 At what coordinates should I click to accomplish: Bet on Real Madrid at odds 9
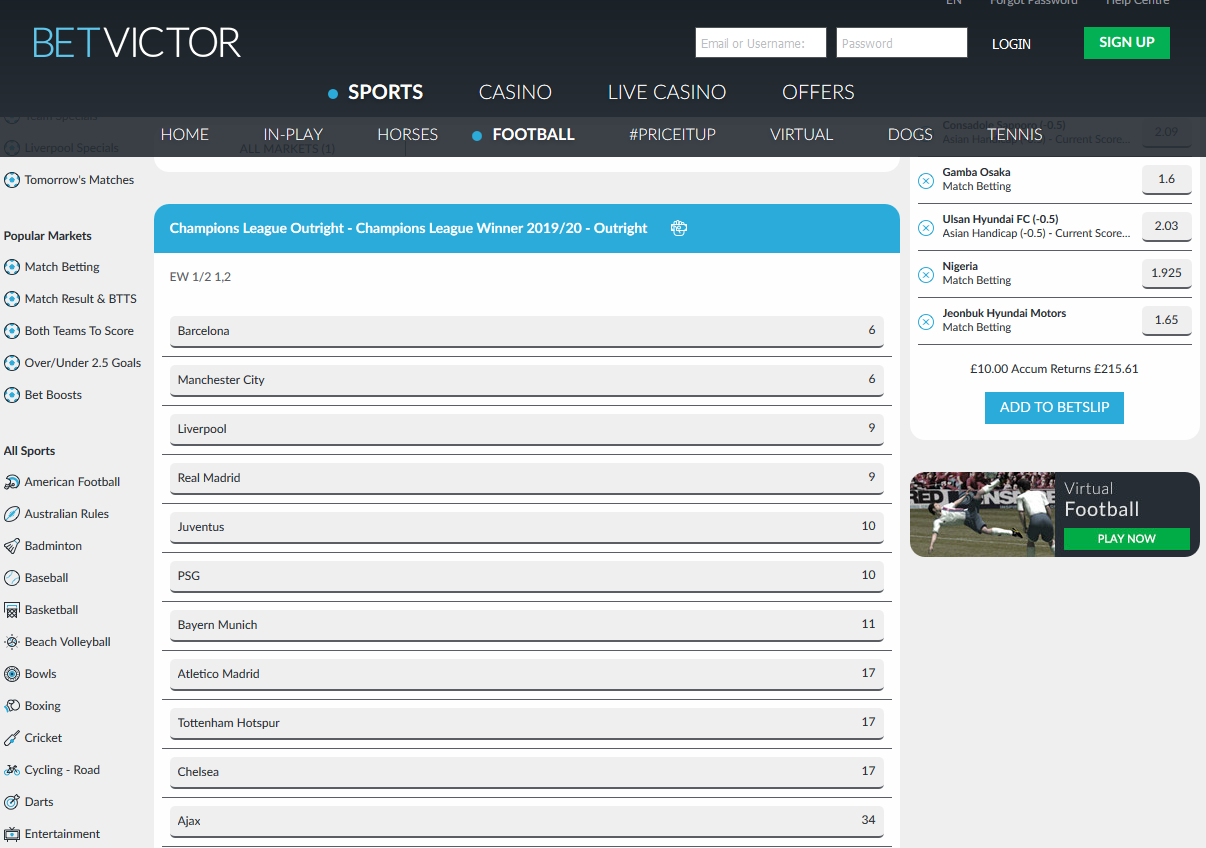pyautogui.click(x=527, y=478)
